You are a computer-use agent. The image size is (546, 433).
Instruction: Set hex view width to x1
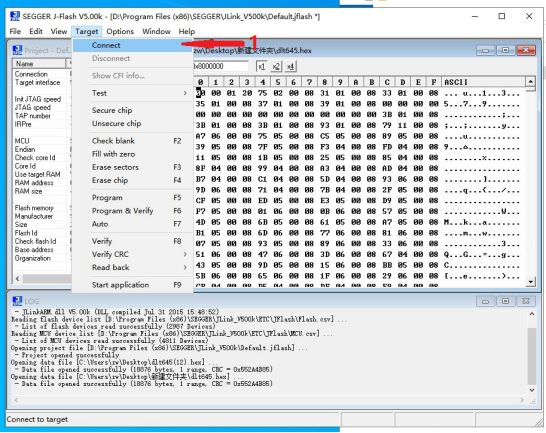click(x=261, y=66)
